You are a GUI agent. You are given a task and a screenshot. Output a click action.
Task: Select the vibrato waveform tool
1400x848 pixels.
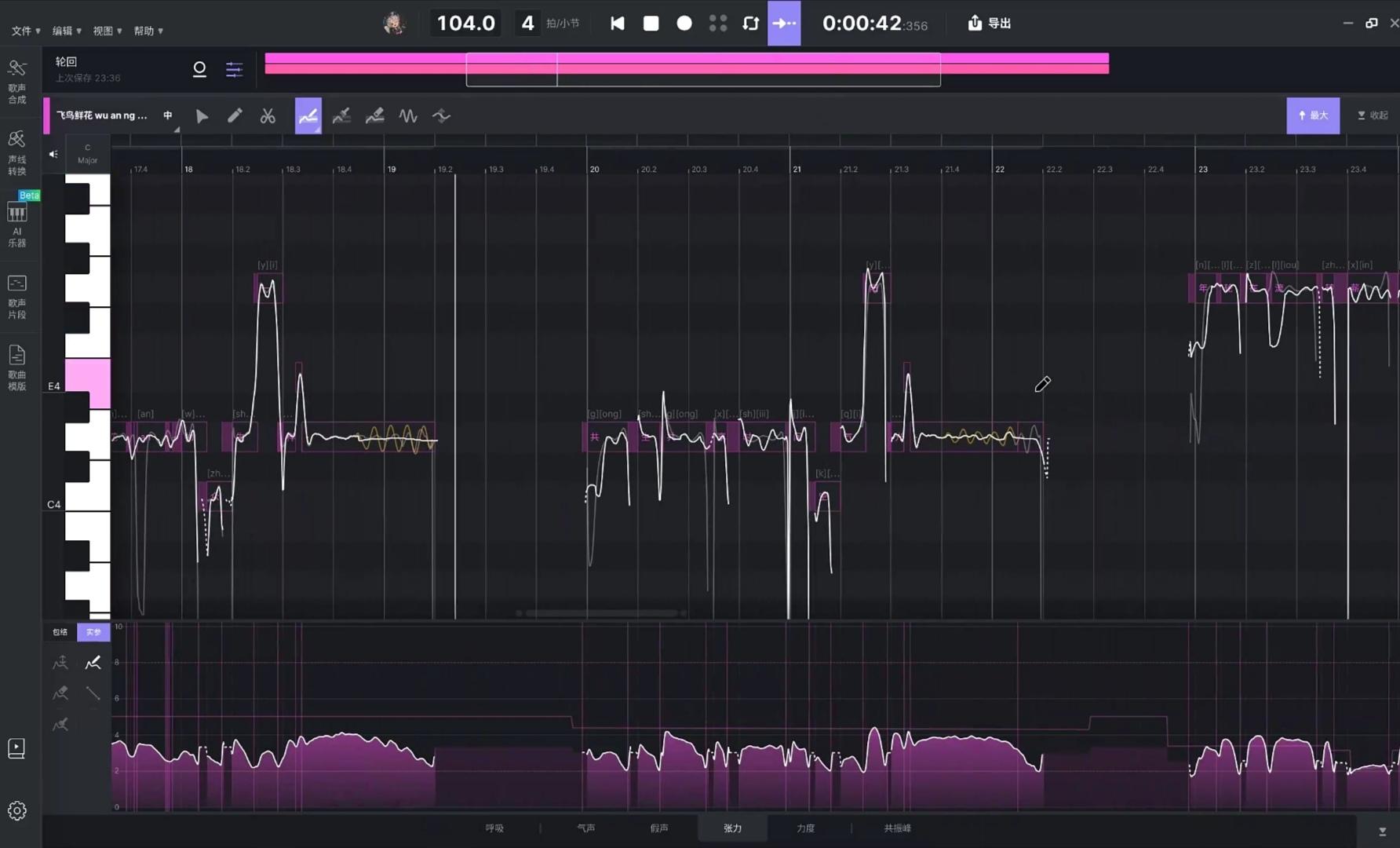[408, 116]
